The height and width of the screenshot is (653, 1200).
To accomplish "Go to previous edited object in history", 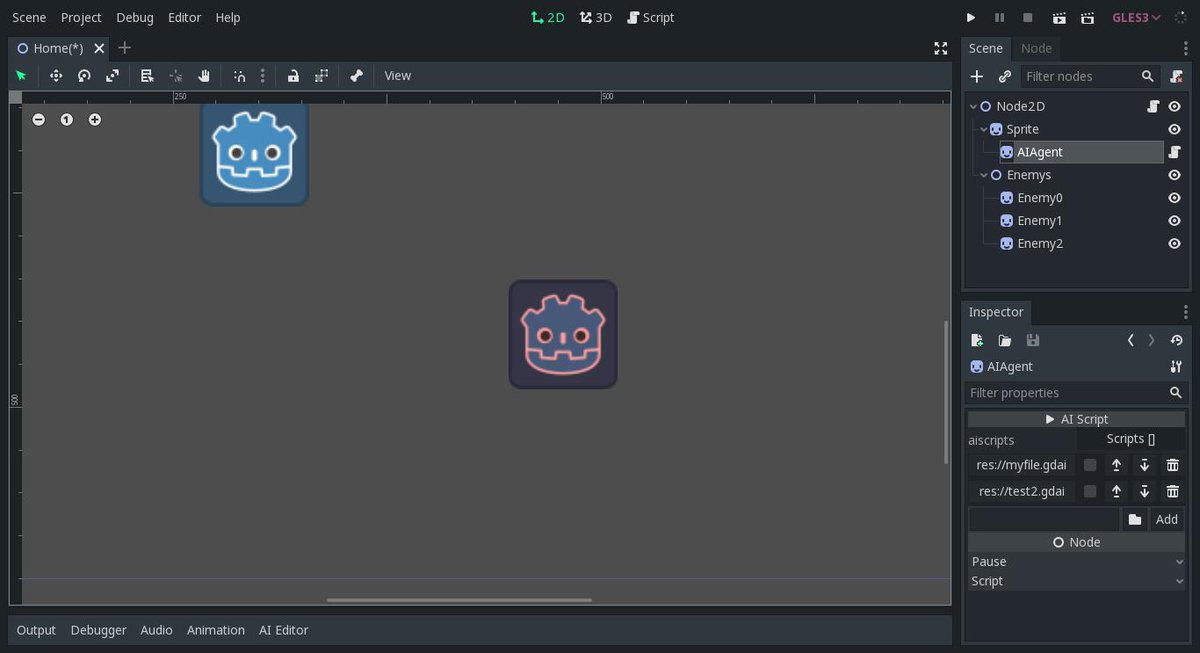I will [x=1131, y=340].
